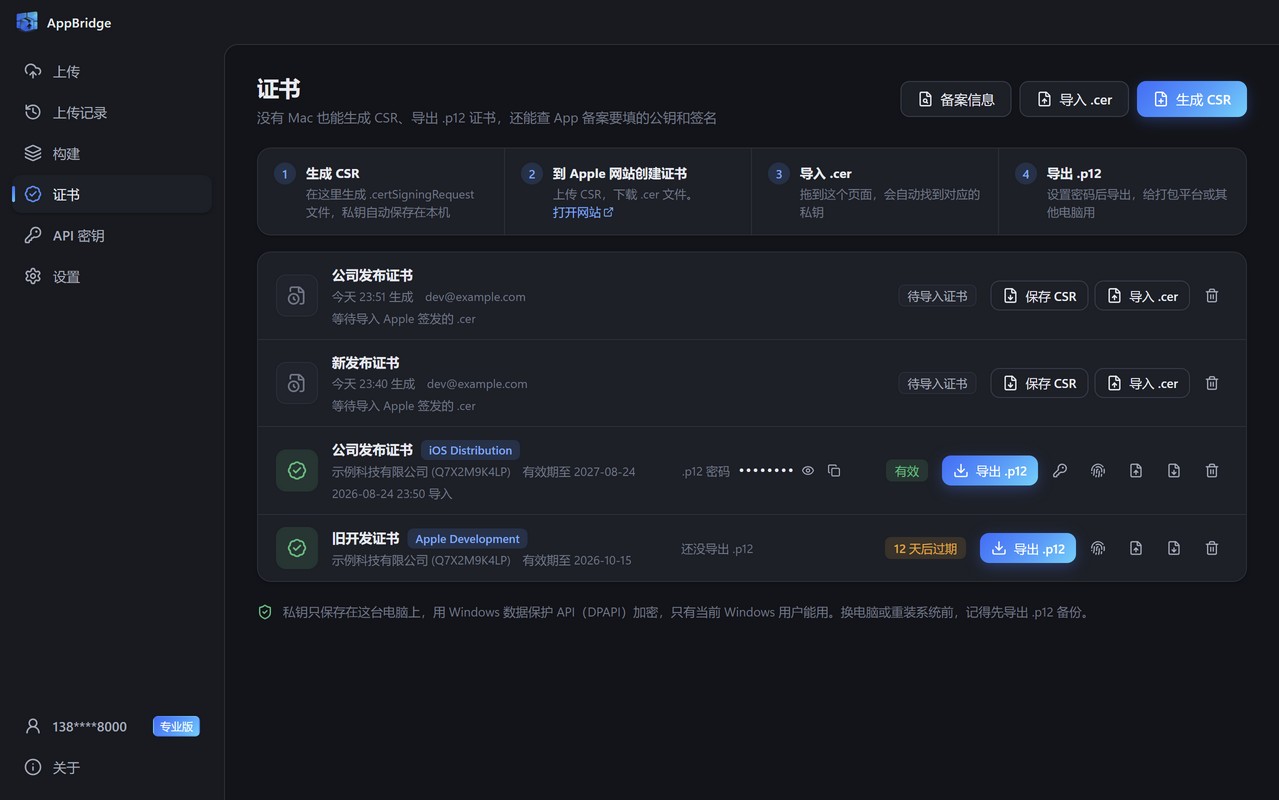This screenshot has height=800, width=1279.
Task: Open the 上传记录 history page
Action: point(112,113)
